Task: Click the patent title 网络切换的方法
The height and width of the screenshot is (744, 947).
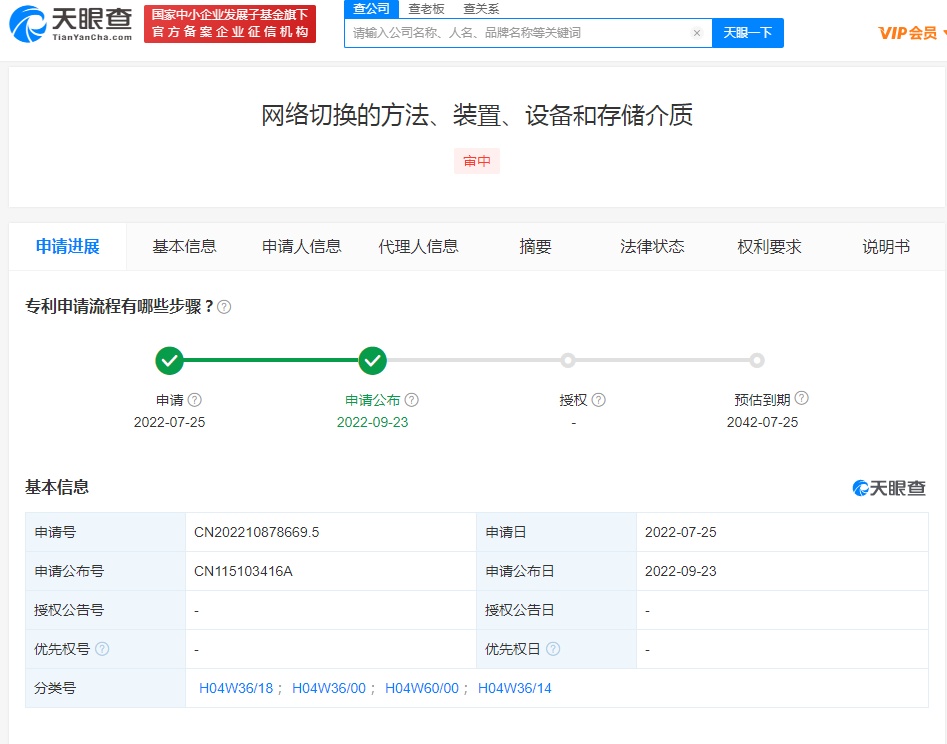Action: (477, 115)
